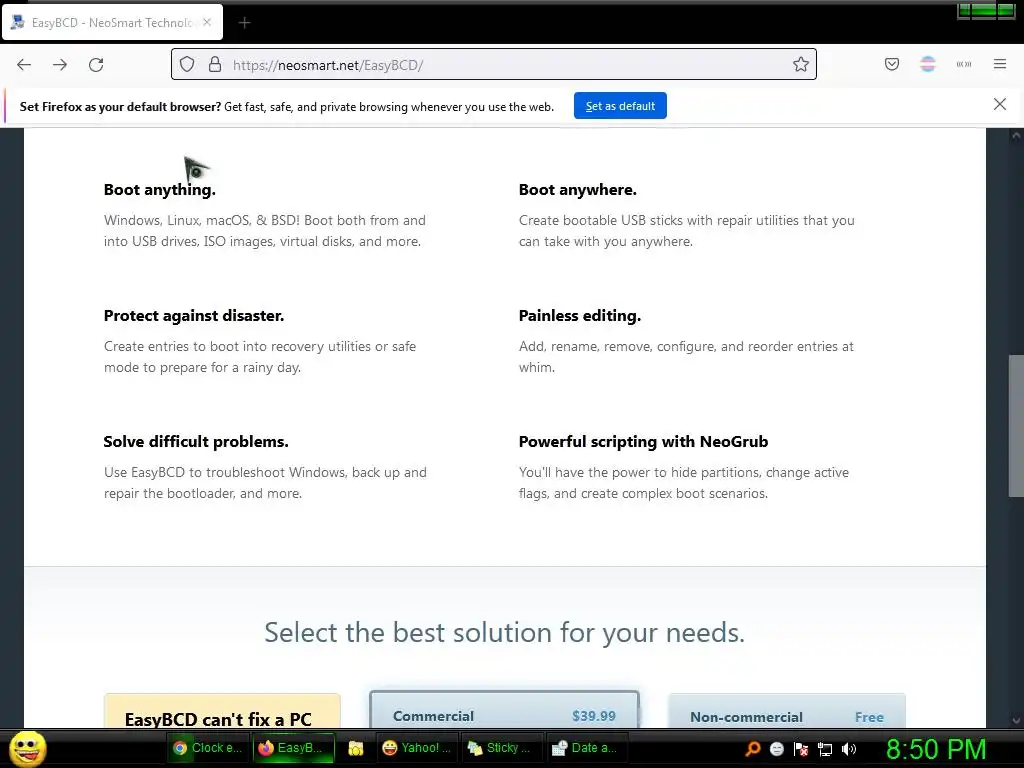Click the neosmart.net/EasyBCD URL field
Image resolution: width=1024 pixels, height=768 pixels.
pos(493,65)
